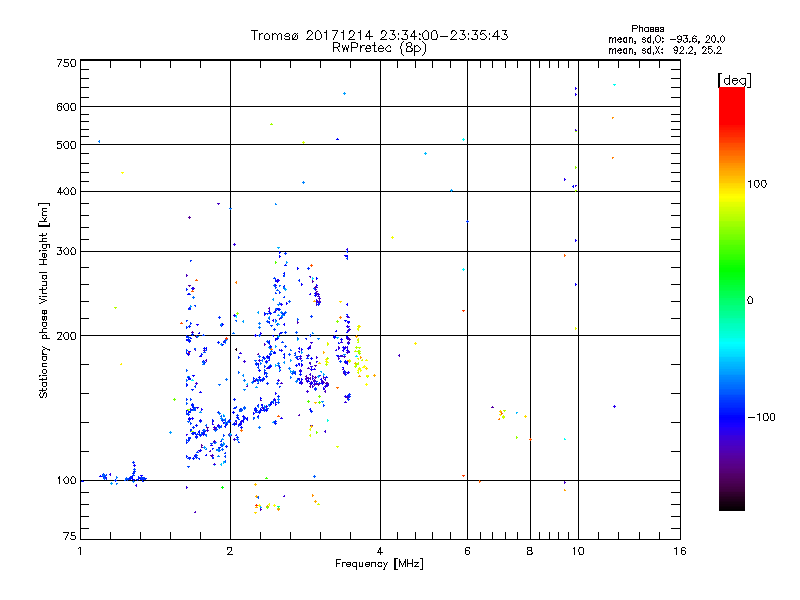Click the height axis label "200"

click(x=66, y=336)
